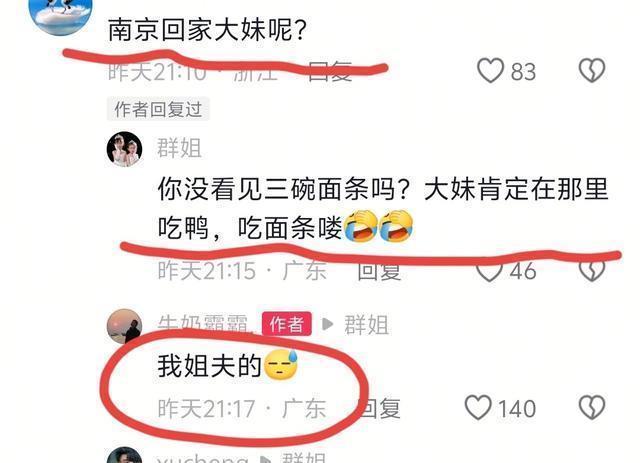The width and height of the screenshot is (640, 463).
Task: Open xucheng's profile avatar
Action: pyautogui.click(x=124, y=455)
